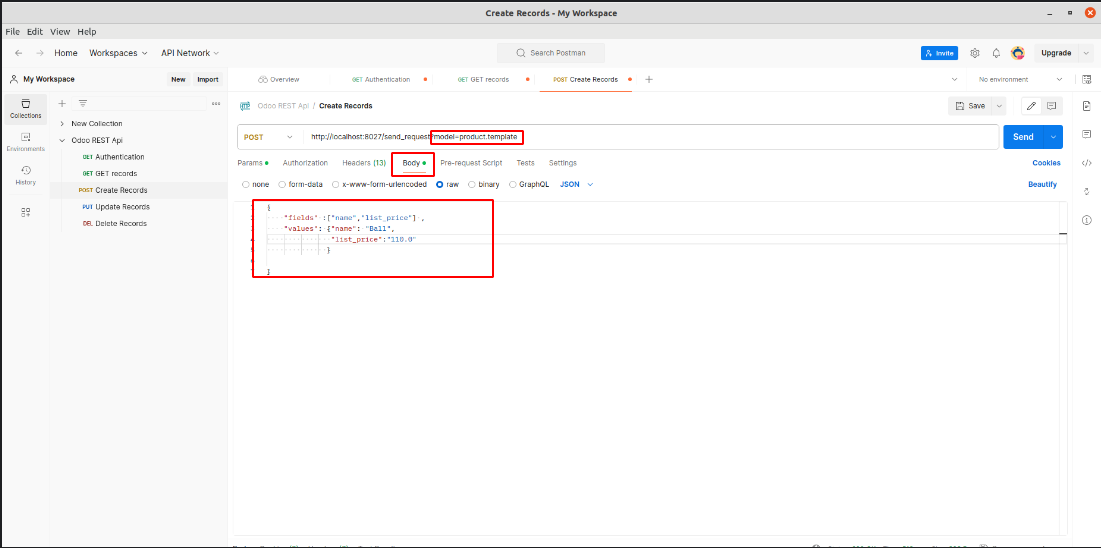Click the Invite button

tap(939, 53)
